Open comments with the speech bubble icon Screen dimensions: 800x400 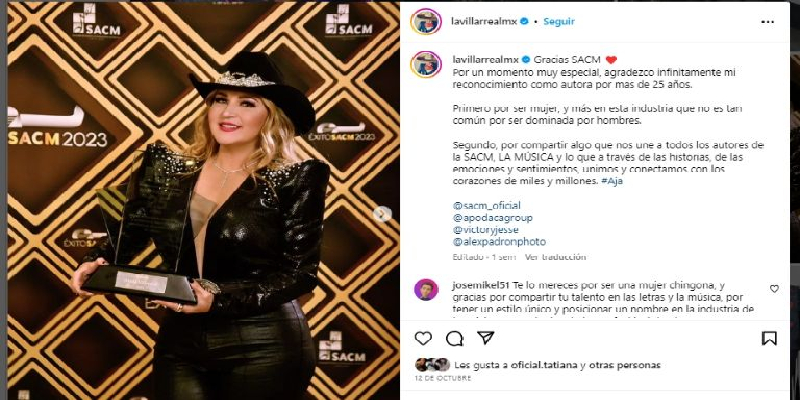(x=454, y=338)
